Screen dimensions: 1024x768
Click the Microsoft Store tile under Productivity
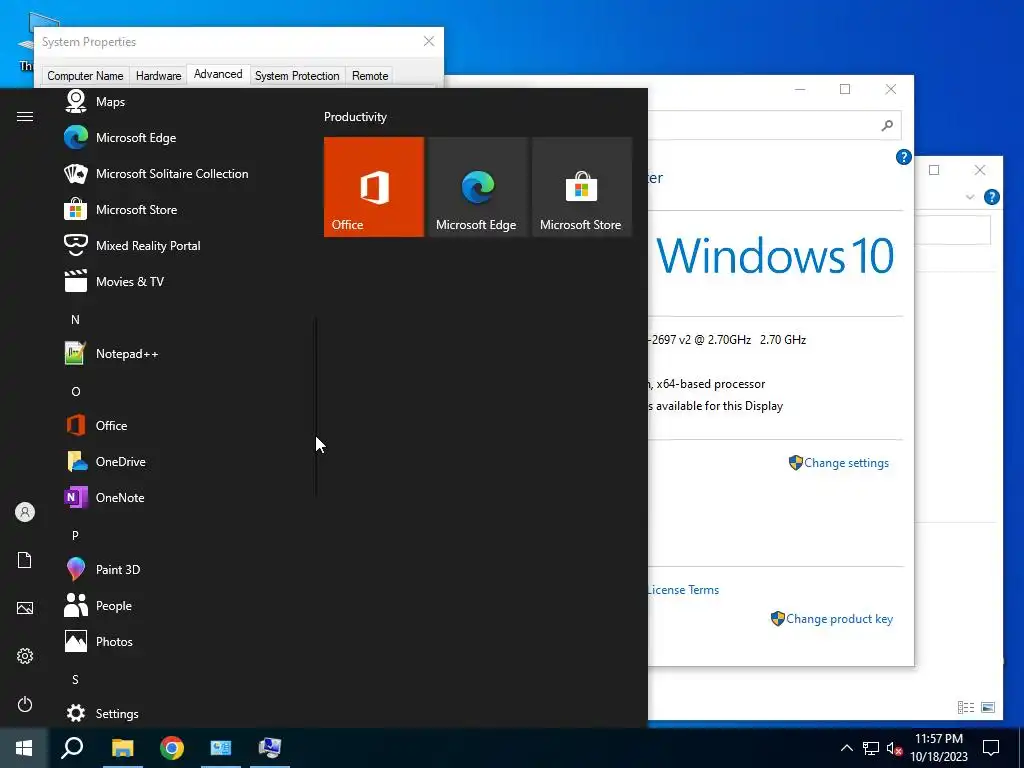tap(582, 187)
